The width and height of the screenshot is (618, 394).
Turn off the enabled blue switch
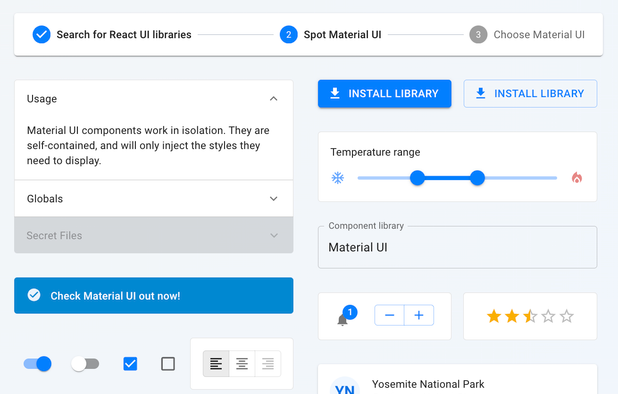tap(37, 364)
